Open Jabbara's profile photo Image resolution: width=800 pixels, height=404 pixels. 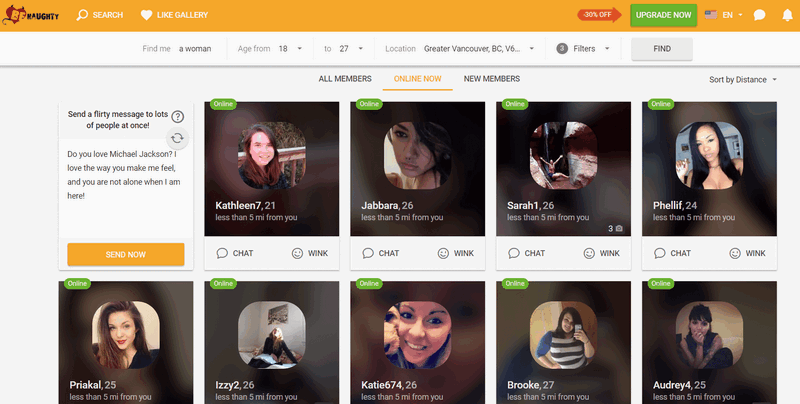(x=417, y=156)
